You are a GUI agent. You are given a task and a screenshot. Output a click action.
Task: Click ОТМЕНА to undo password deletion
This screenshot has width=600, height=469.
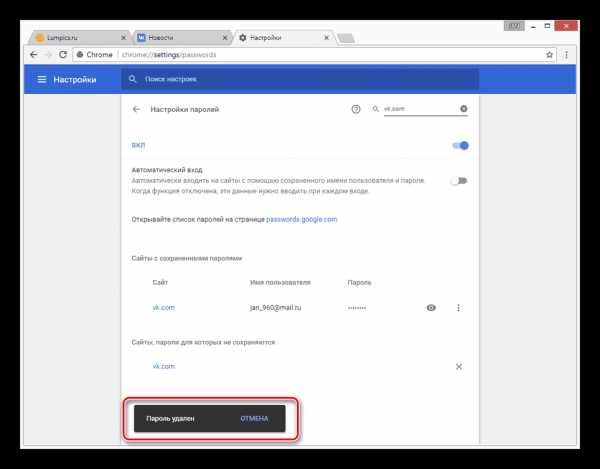click(254, 419)
